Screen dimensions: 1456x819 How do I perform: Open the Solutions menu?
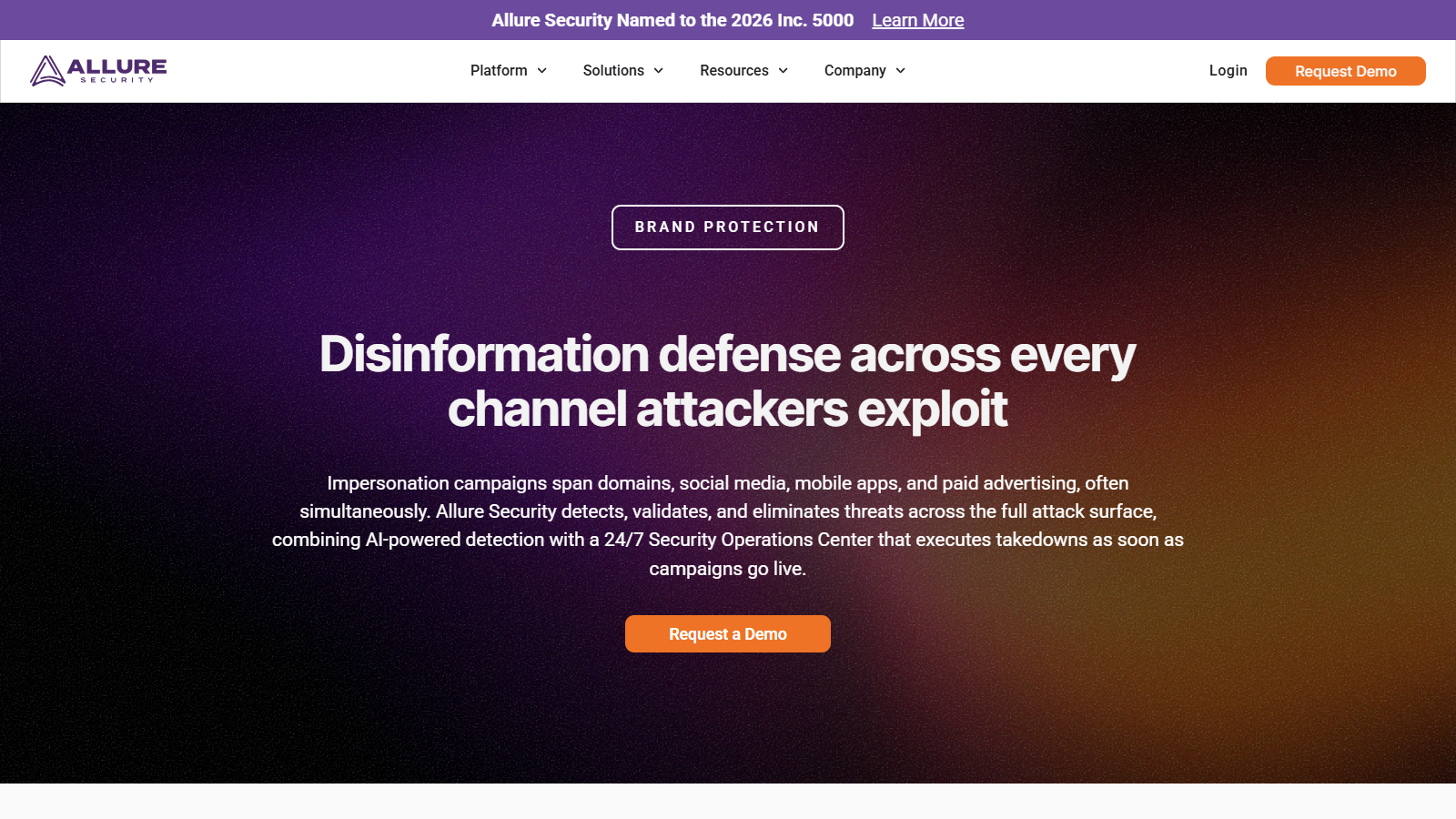point(613,71)
